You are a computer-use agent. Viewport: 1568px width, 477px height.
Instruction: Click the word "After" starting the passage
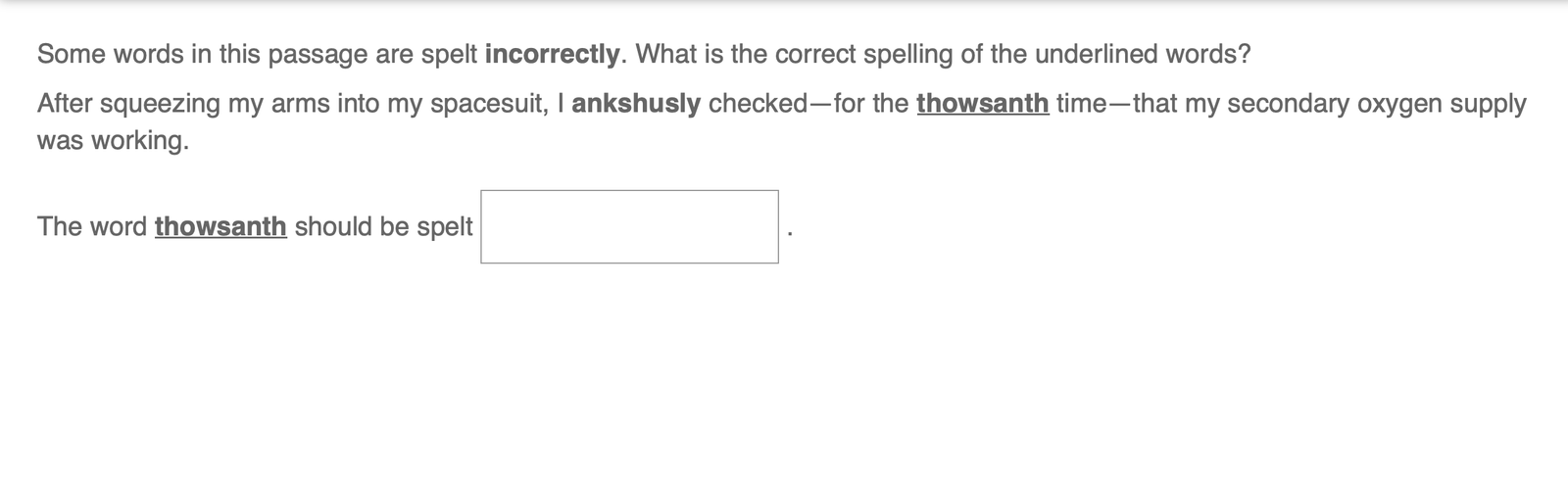[65, 104]
